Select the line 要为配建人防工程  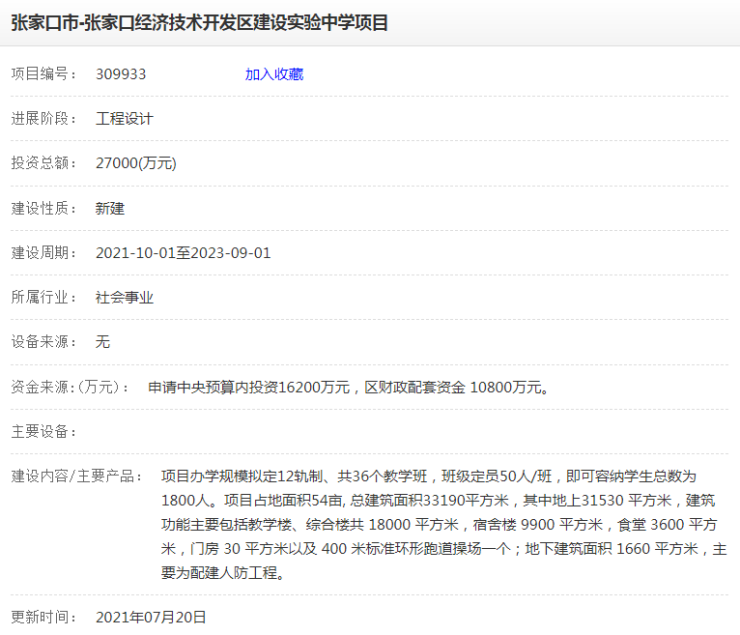223,573
